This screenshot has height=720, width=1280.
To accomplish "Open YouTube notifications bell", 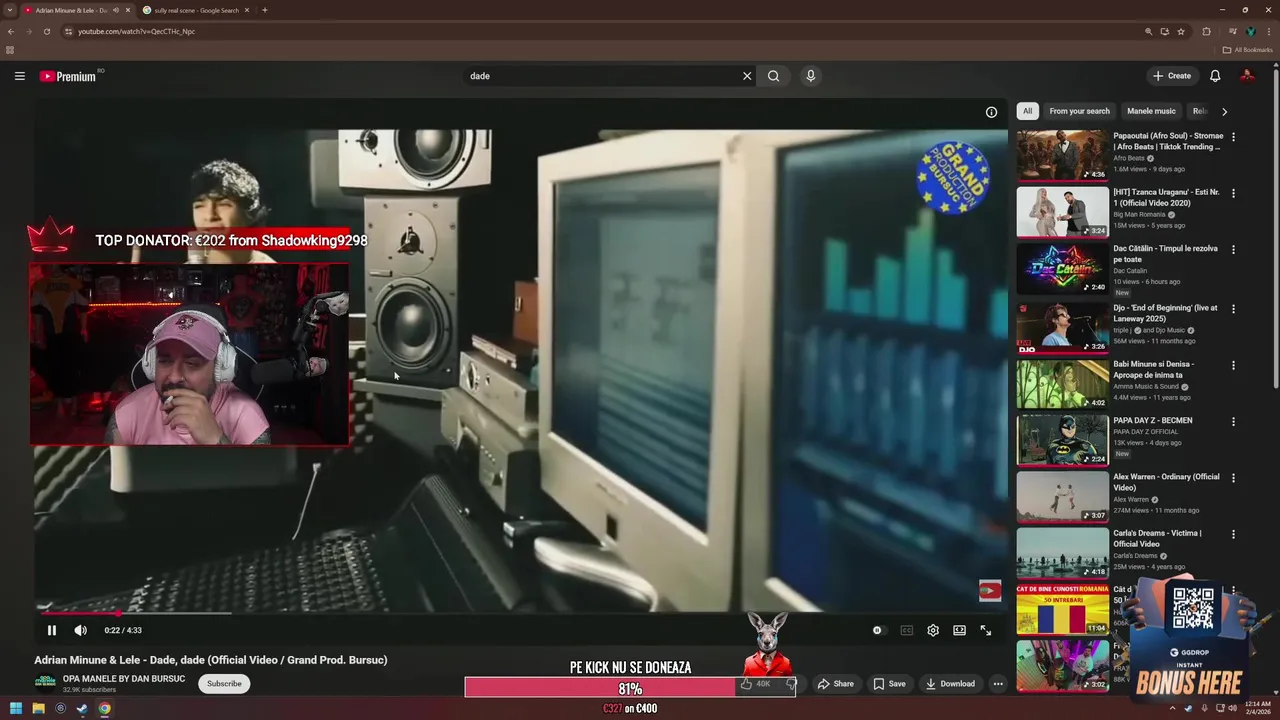I will click(1215, 76).
